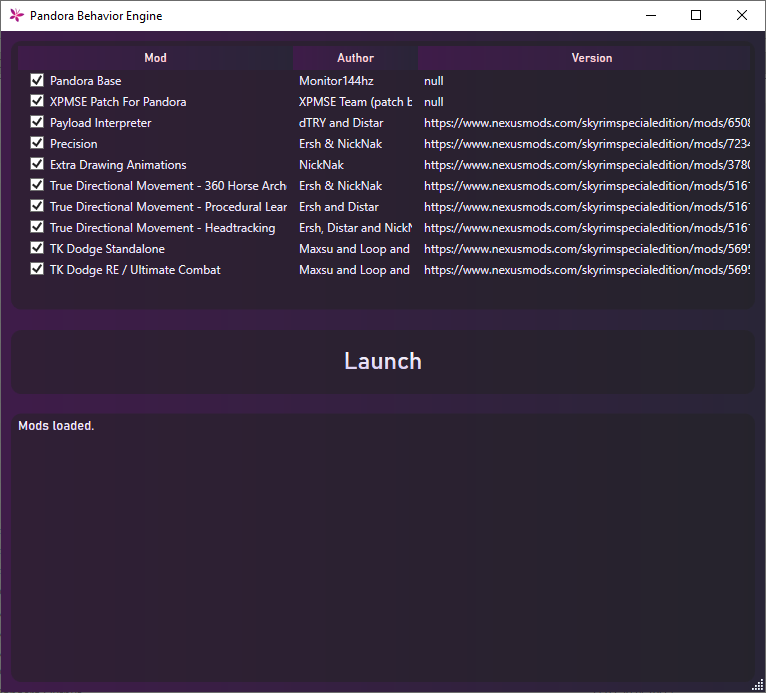Open Precision's nexusmods version link
766x693 pixels.
pyautogui.click(x=587, y=144)
